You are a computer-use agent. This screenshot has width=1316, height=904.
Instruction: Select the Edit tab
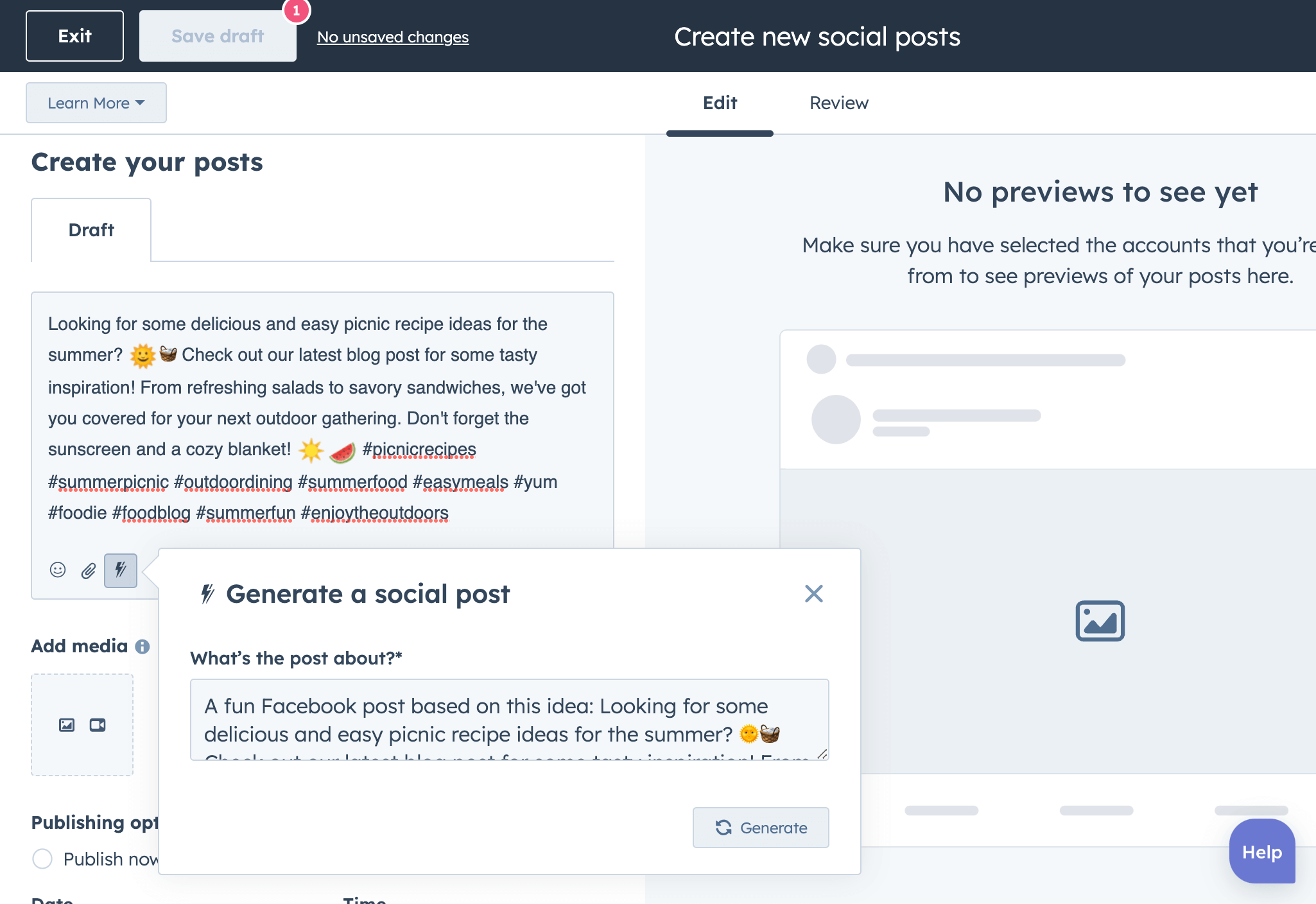point(719,102)
